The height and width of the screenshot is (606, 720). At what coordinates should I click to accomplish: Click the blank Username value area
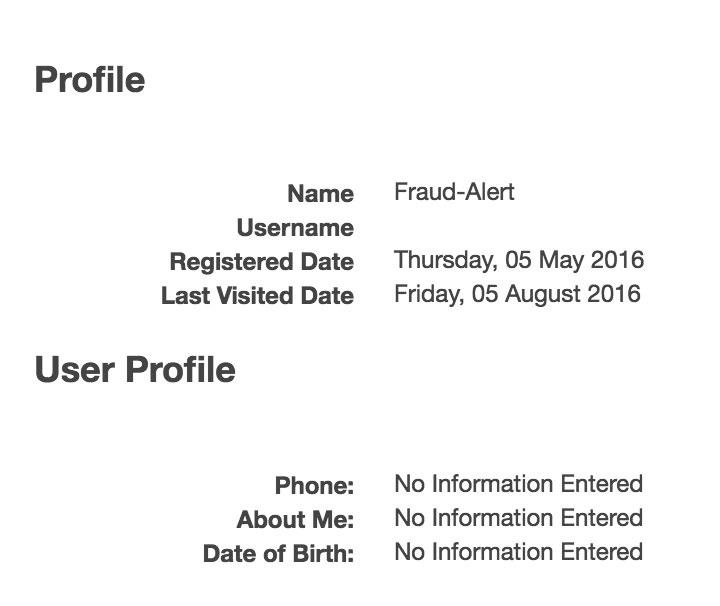[450, 228]
